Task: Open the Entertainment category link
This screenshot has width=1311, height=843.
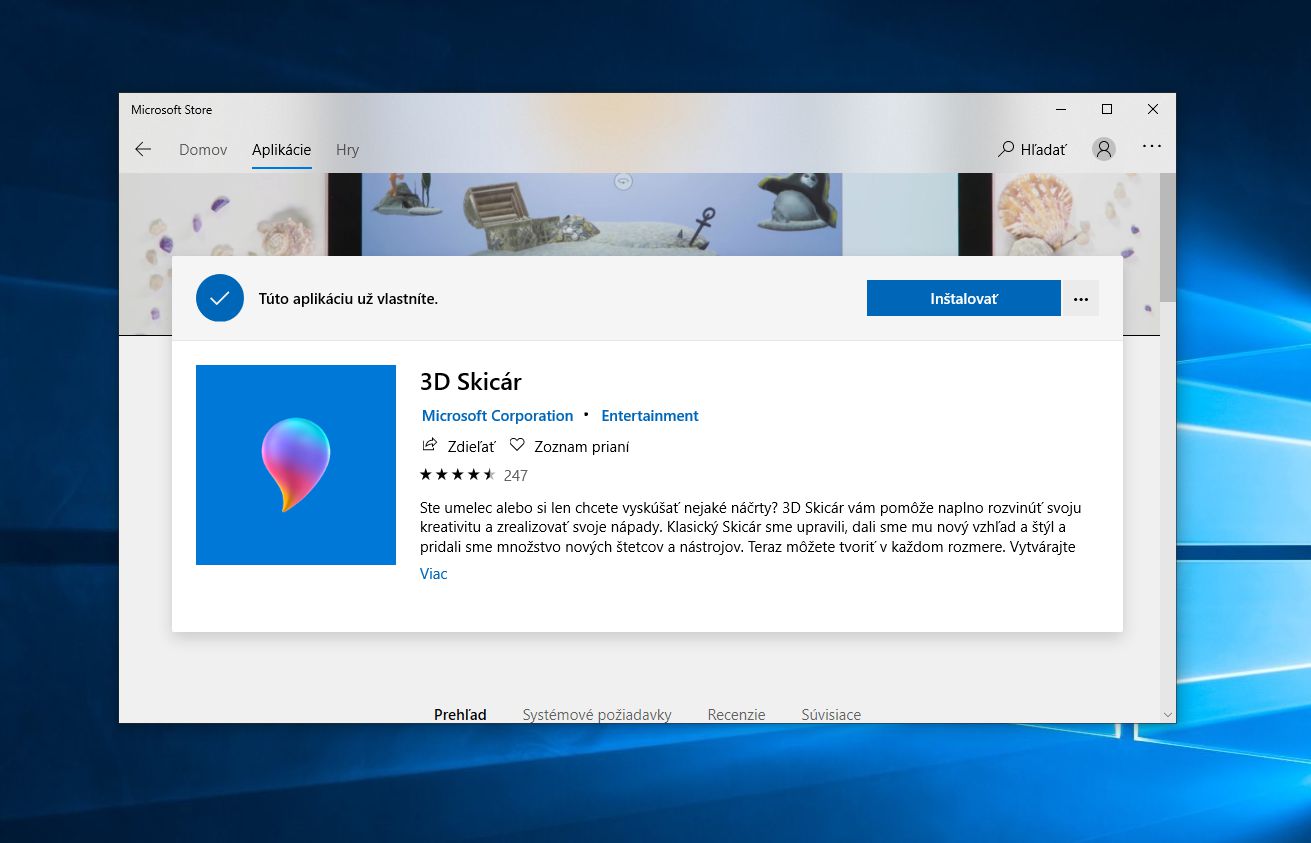Action: coord(650,416)
